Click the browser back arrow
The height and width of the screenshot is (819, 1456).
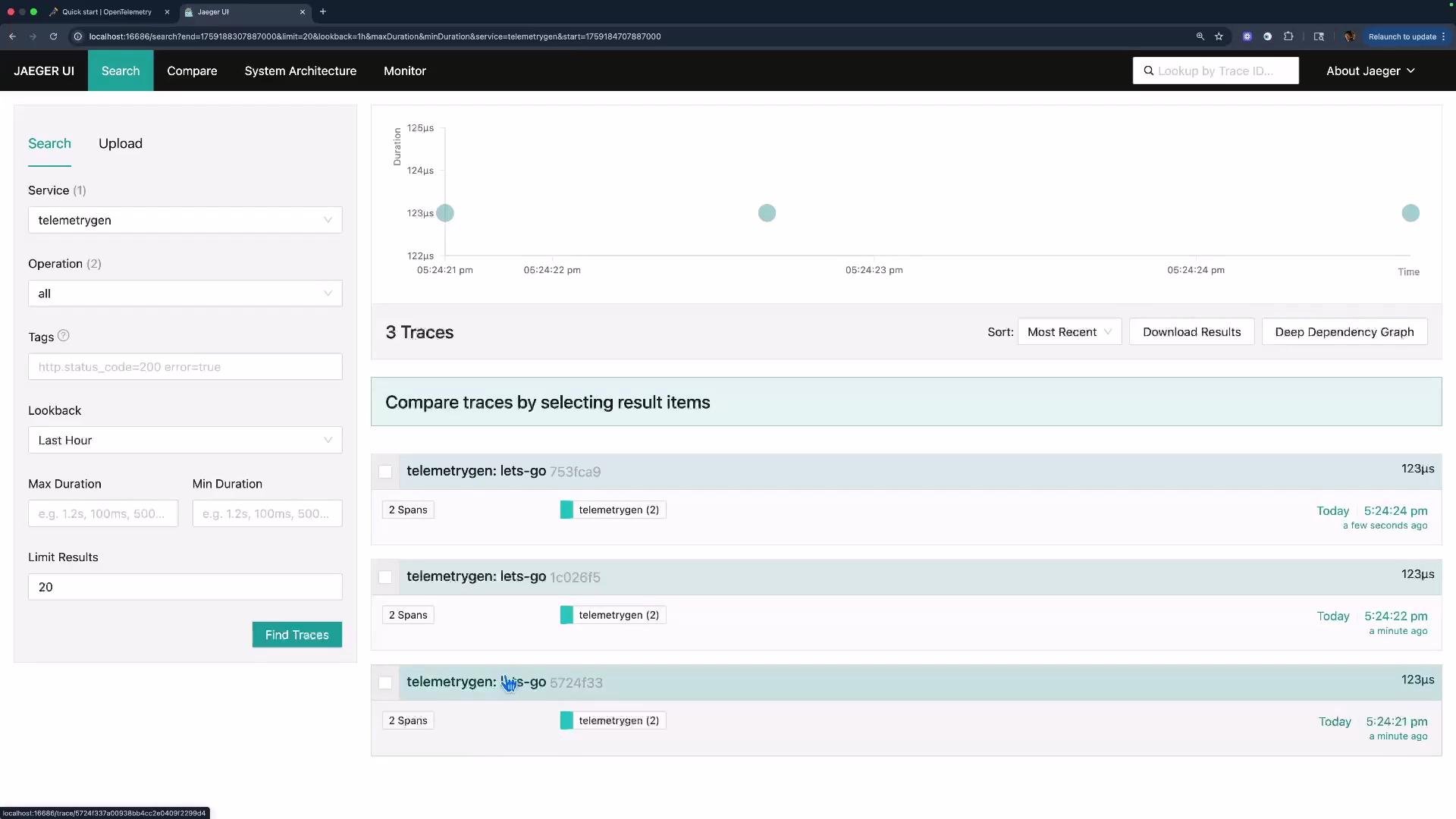pos(13,36)
